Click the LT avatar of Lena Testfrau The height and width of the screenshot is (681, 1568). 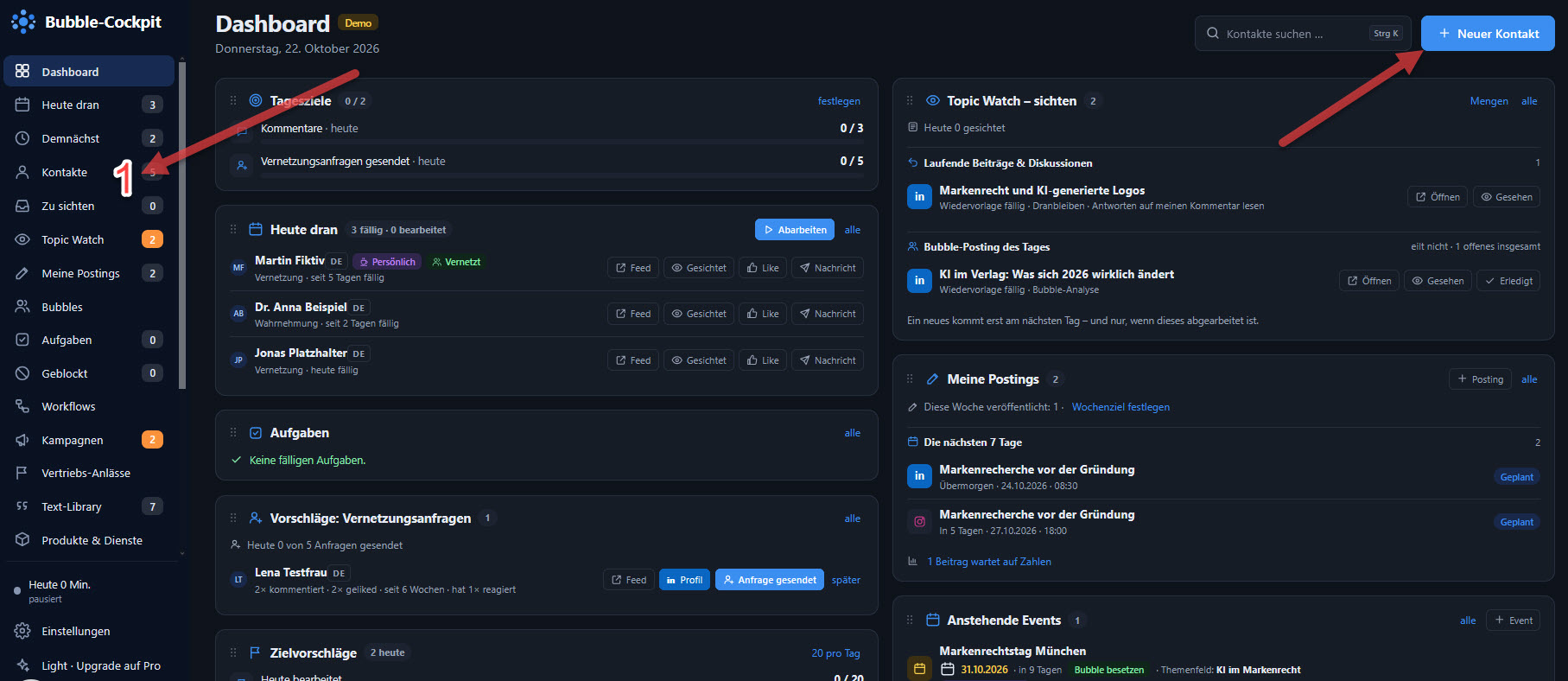(238, 580)
